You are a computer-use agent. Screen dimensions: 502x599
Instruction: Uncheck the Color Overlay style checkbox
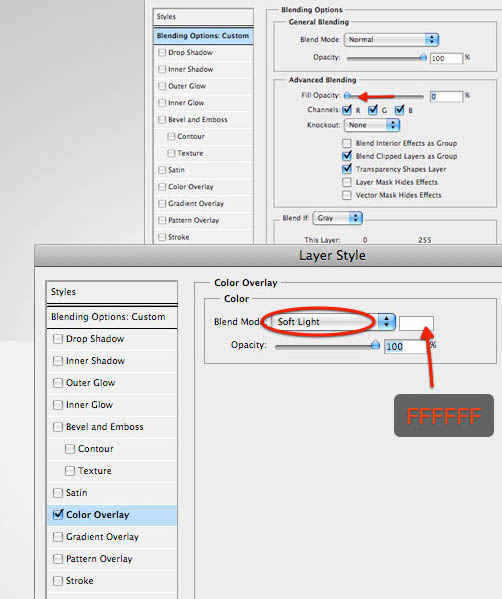(58, 514)
